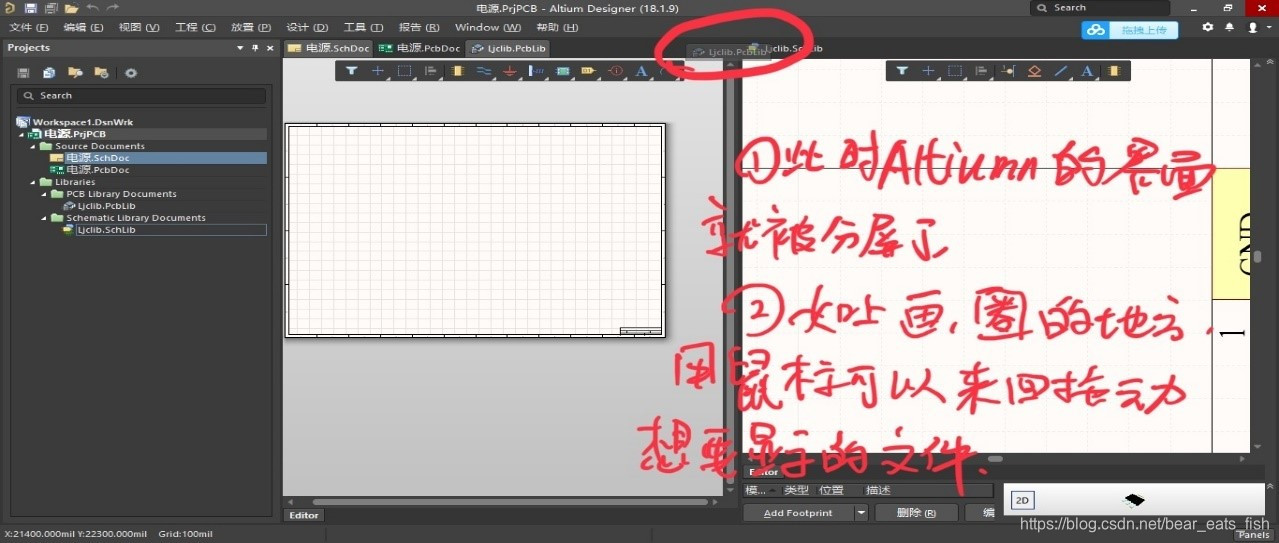Open the 视图 (V) menu
Image resolution: width=1279 pixels, height=543 pixels.
point(138,27)
